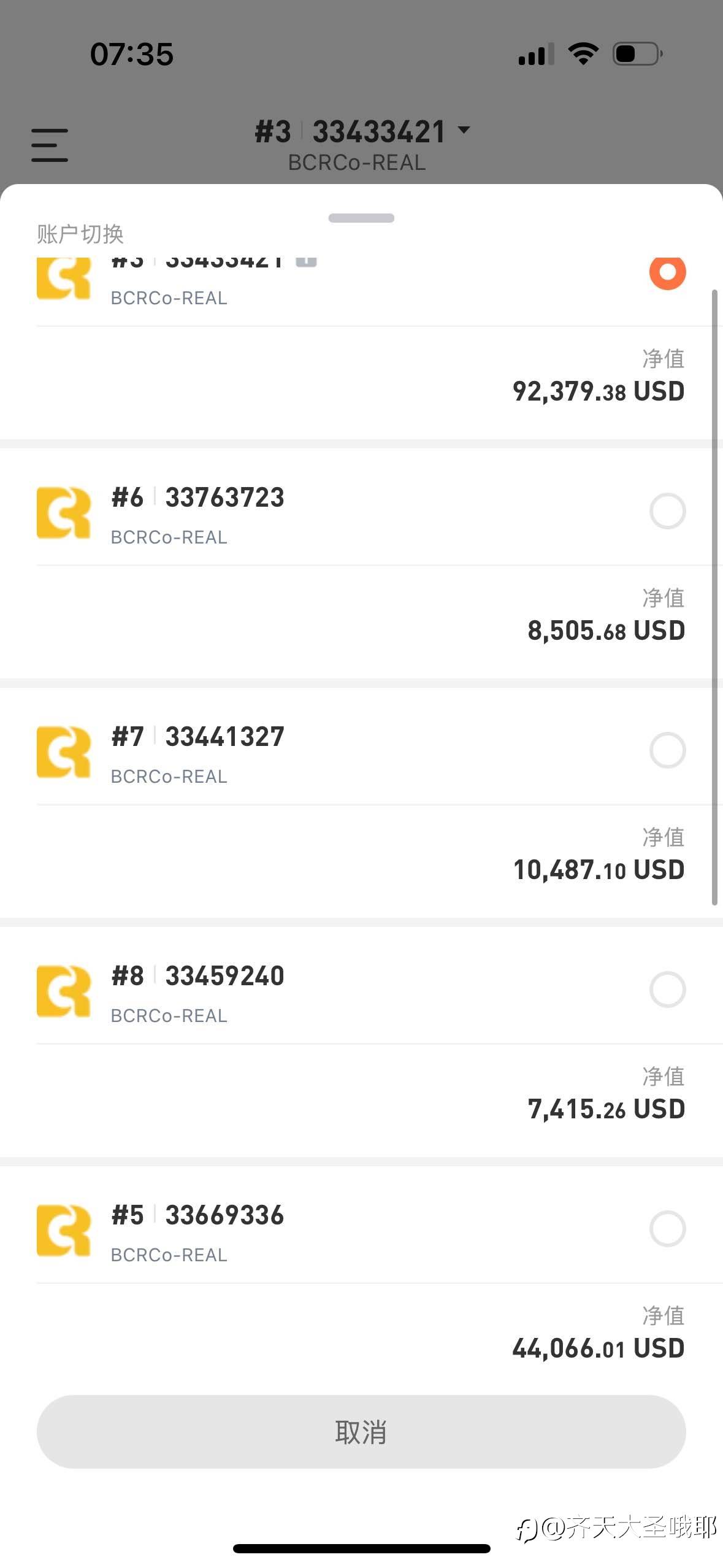Expand the account dropdown arrow in header

click(x=464, y=130)
